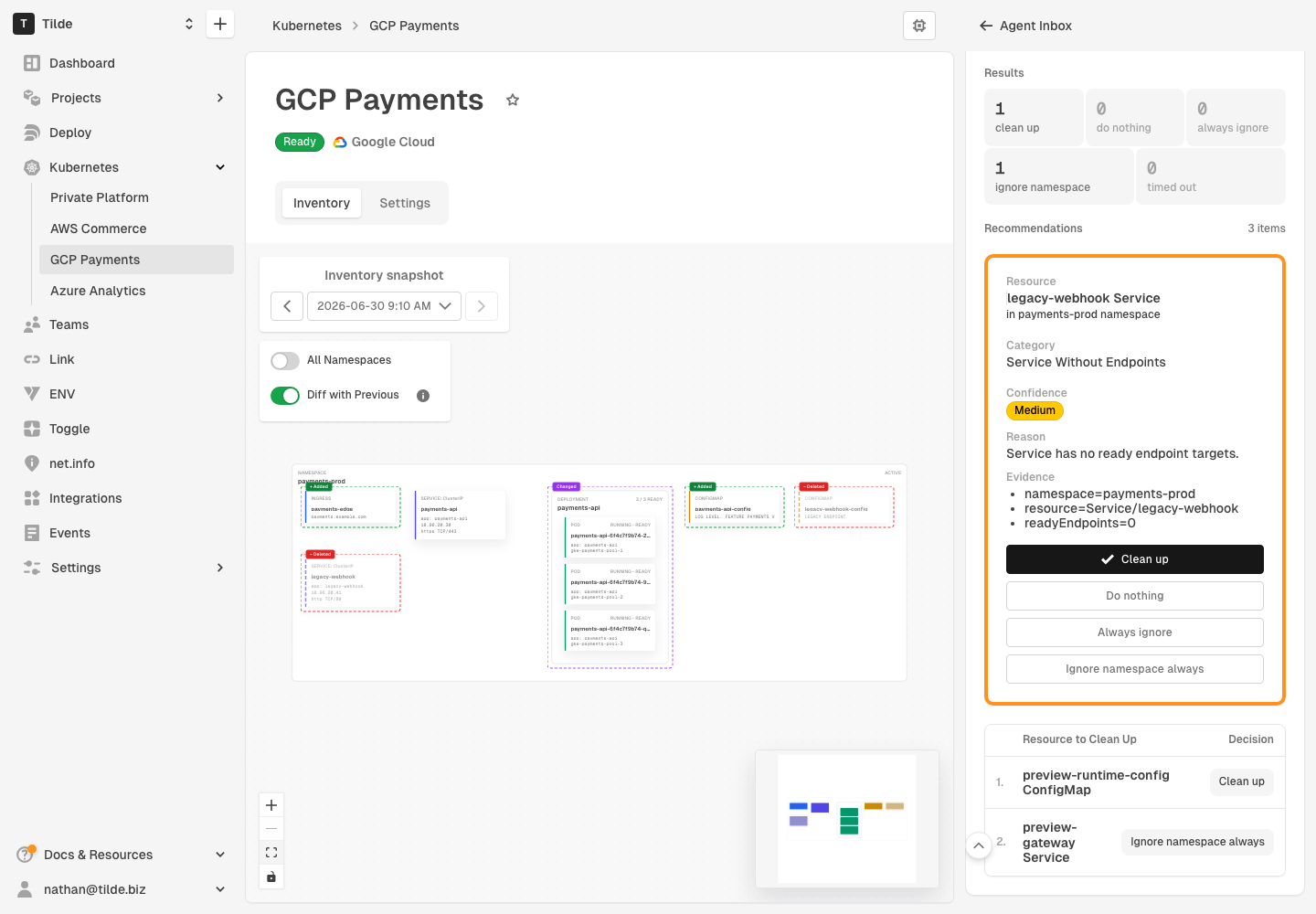The height and width of the screenshot is (914, 1316).
Task: Expand the Settings submenu chevron
Action: (x=220, y=568)
